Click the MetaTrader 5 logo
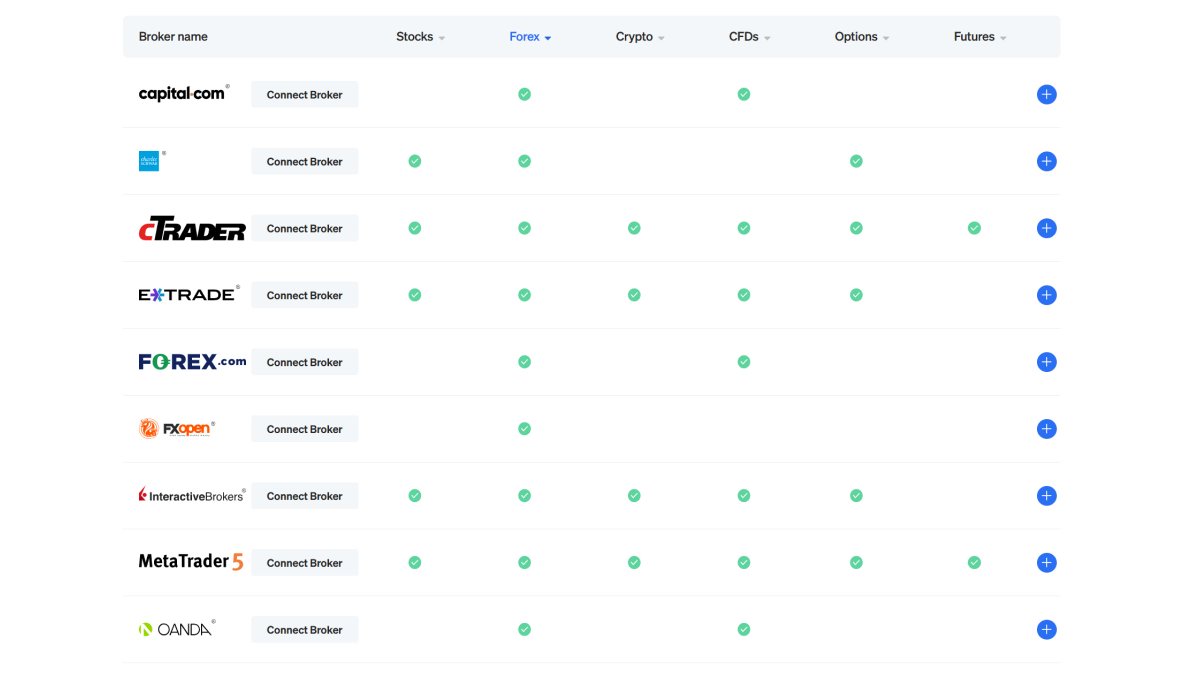 pos(191,562)
